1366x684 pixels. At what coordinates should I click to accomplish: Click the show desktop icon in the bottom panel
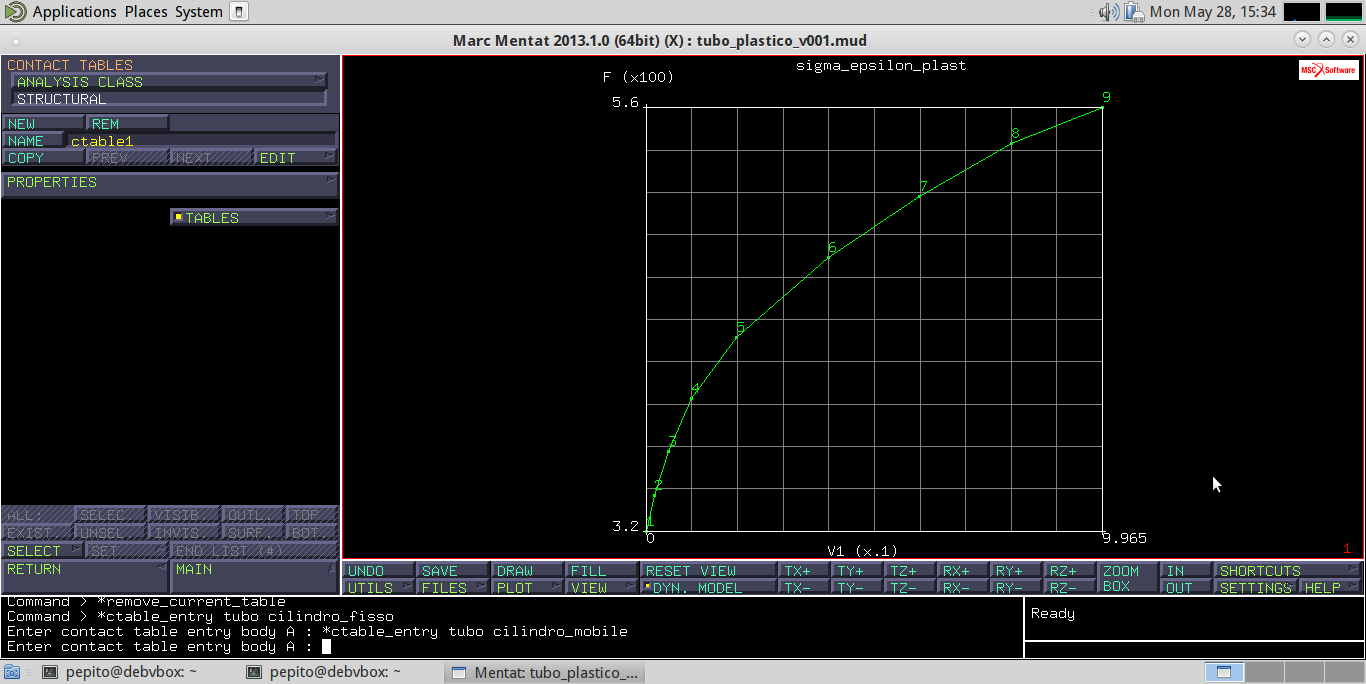[12, 673]
